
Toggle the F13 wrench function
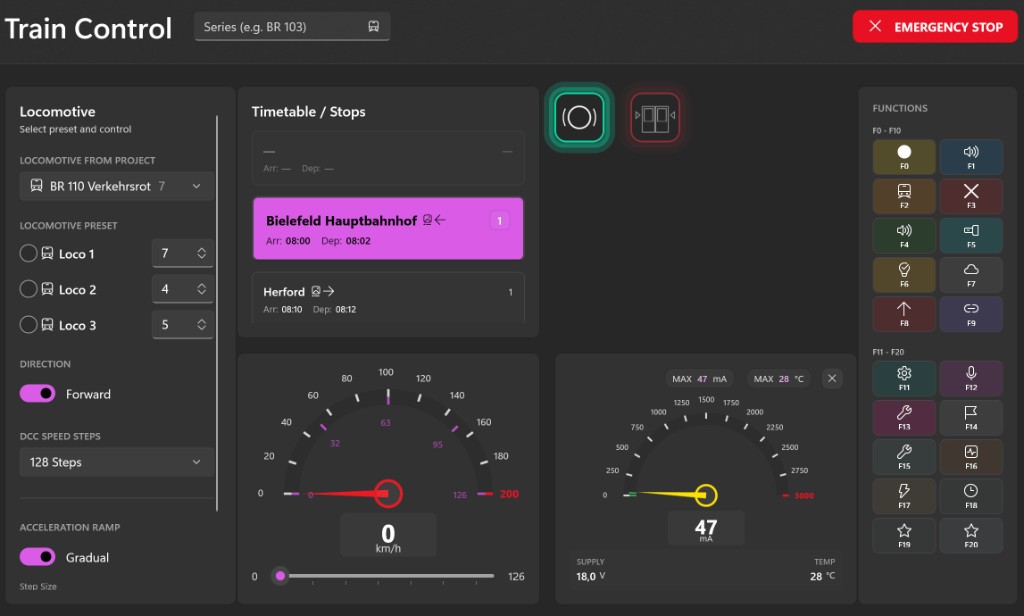904,417
